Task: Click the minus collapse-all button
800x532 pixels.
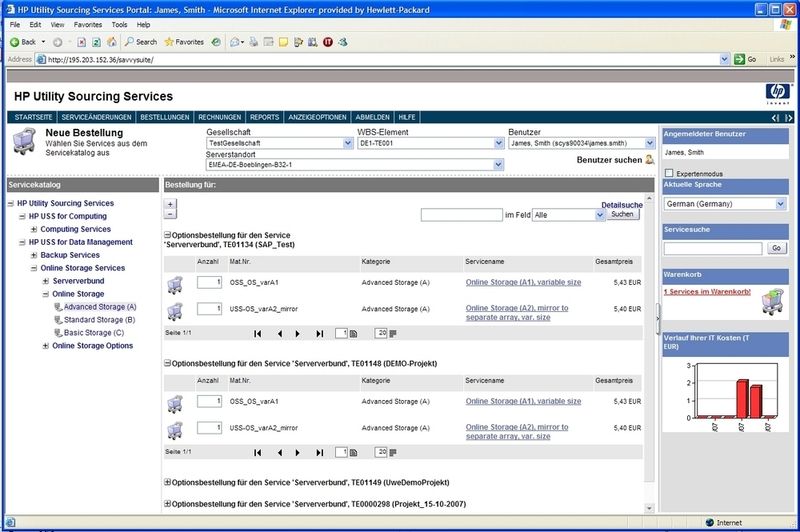Action: [x=170, y=214]
